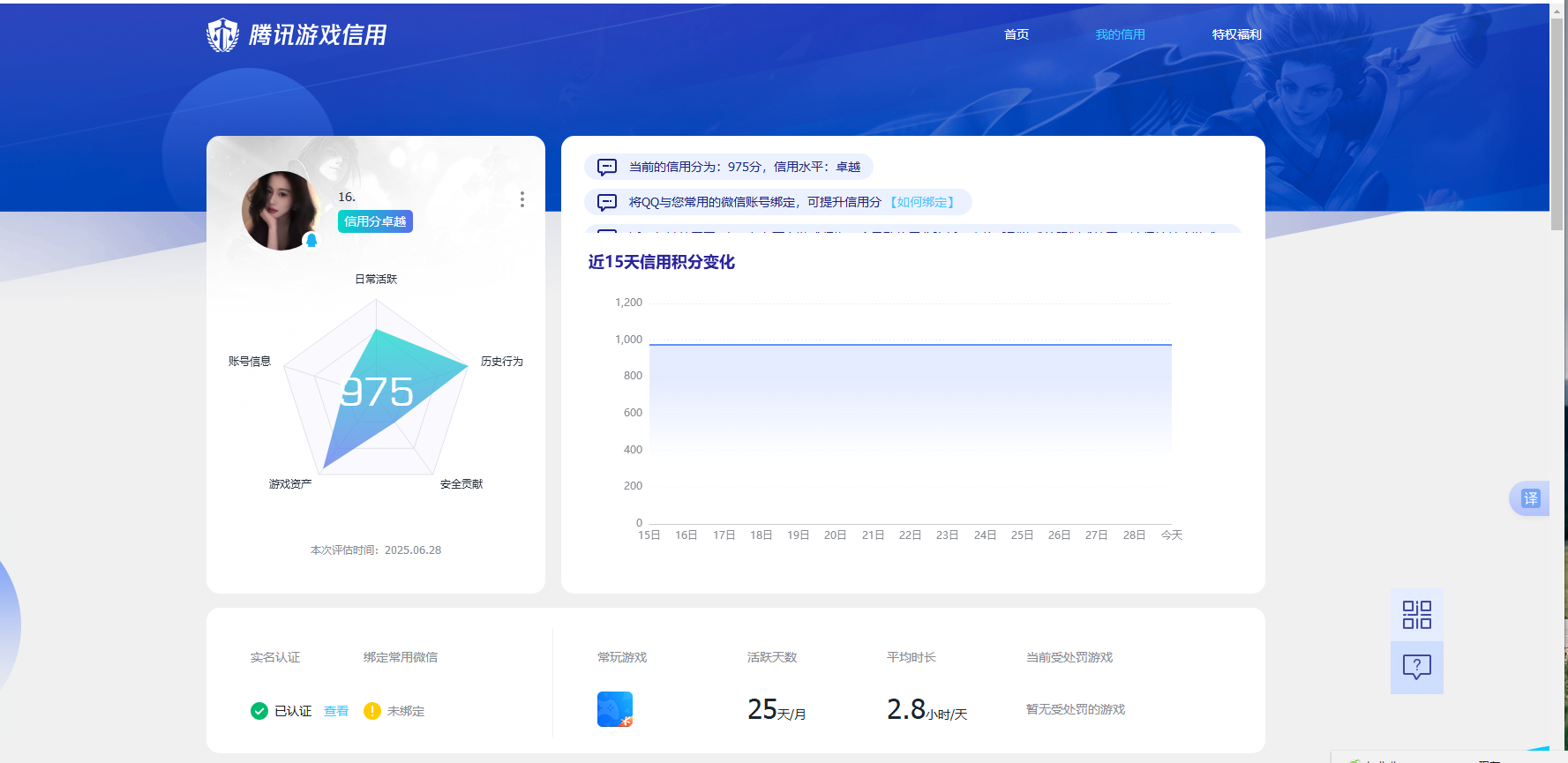Click the 本次评估时间 2025.06.28 text
1568x763 pixels.
376,550
